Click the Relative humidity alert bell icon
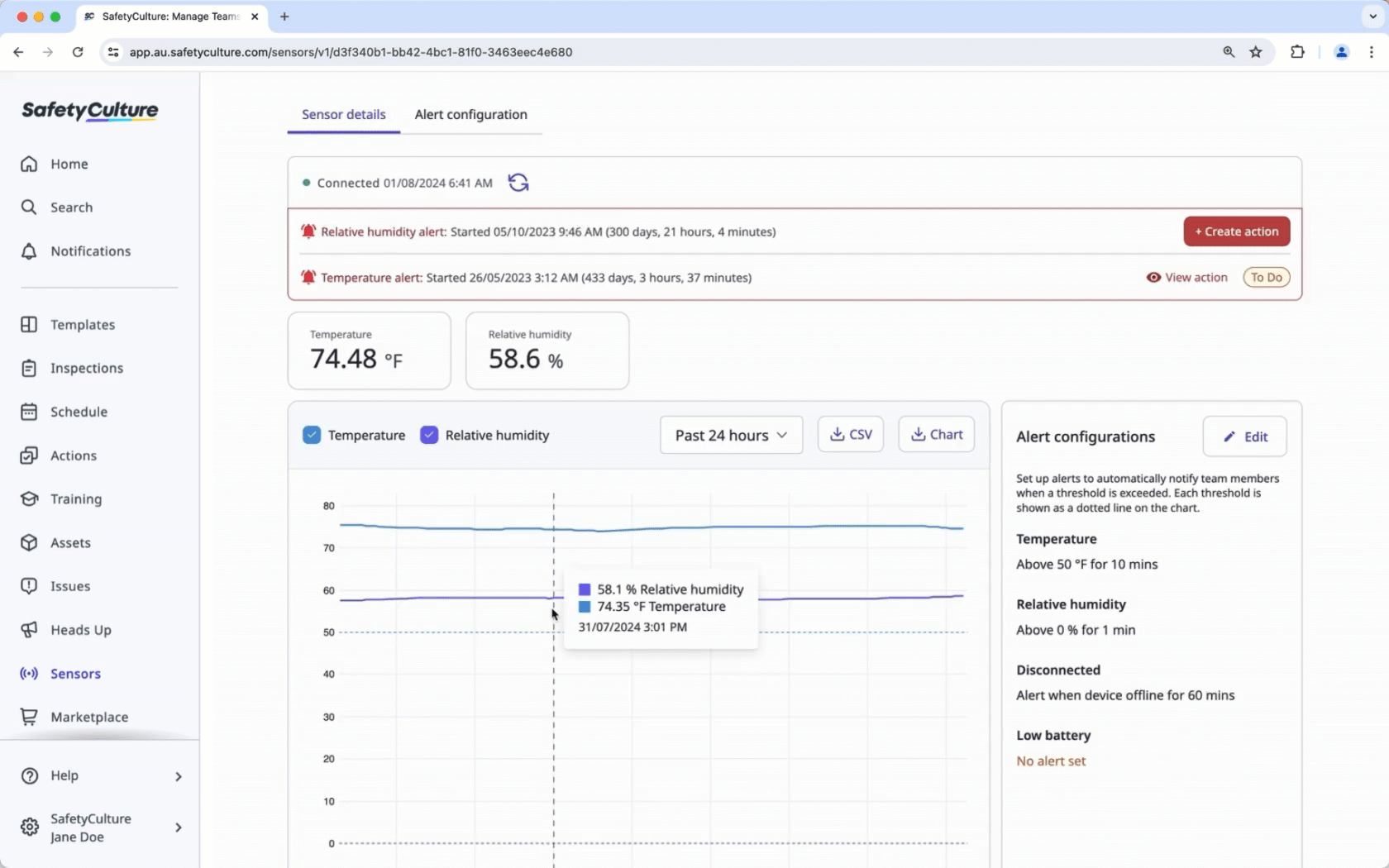 click(x=308, y=231)
